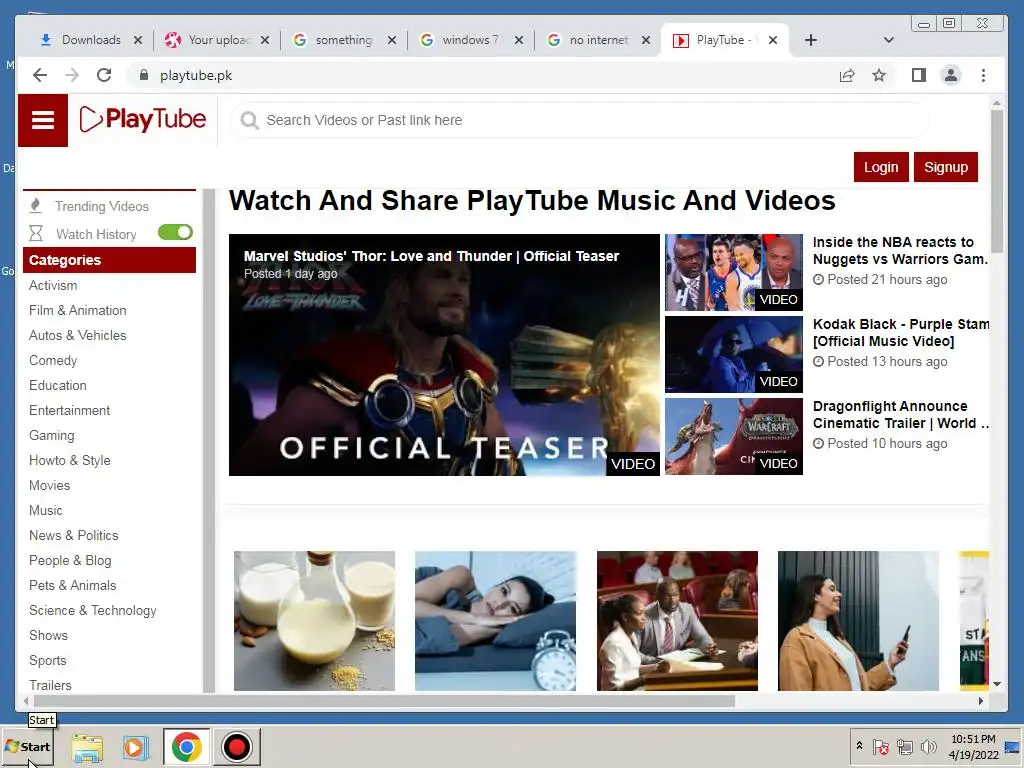Show hidden tray icons arrow
This screenshot has height=768, width=1024.
859,746
